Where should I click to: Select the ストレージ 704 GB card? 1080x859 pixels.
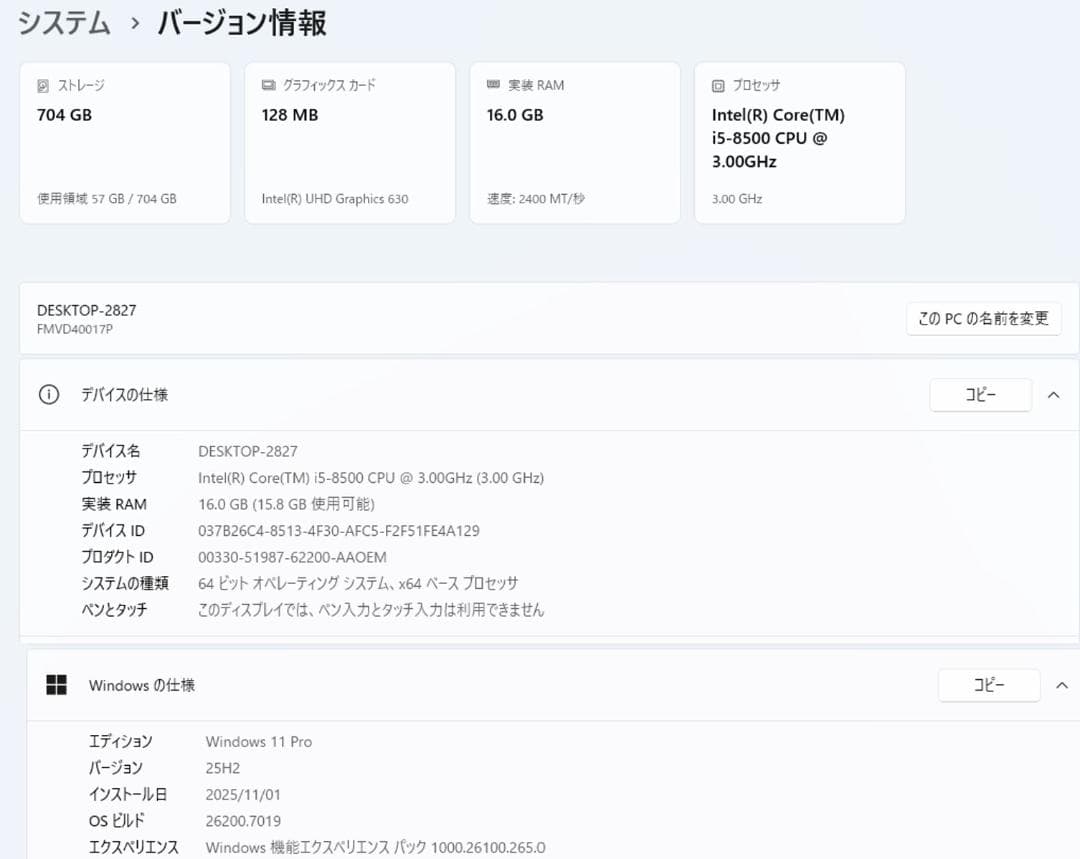(124, 140)
